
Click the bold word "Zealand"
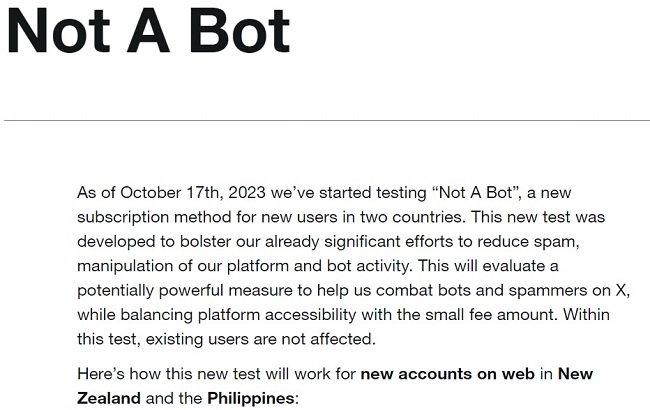point(109,398)
